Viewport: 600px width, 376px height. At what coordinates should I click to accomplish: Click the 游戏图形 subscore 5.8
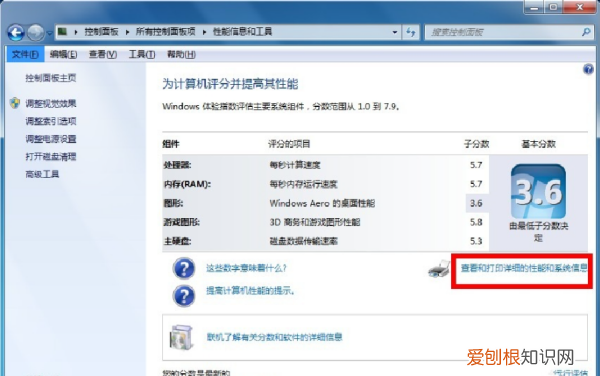click(x=476, y=222)
